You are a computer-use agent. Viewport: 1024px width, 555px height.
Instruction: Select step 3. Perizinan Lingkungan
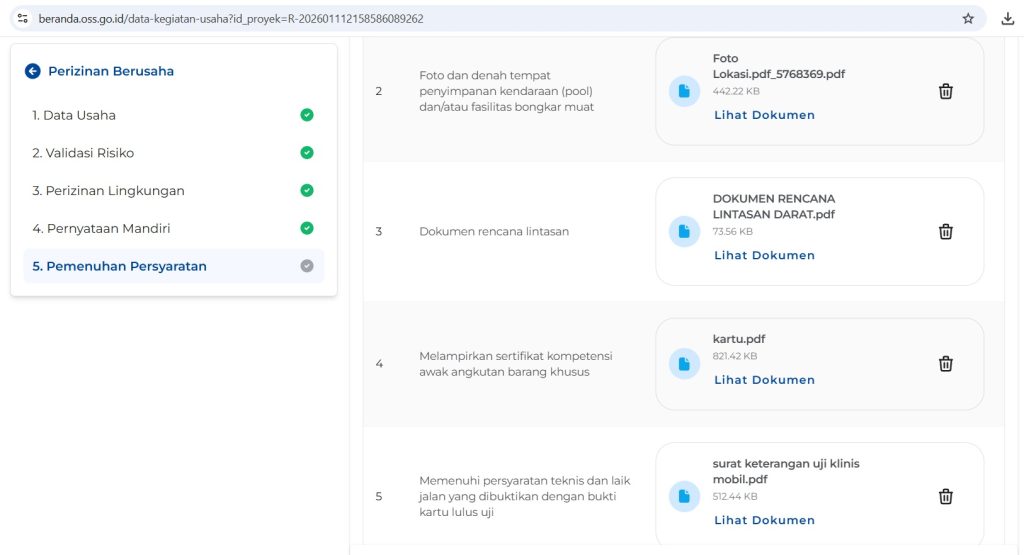coord(108,191)
